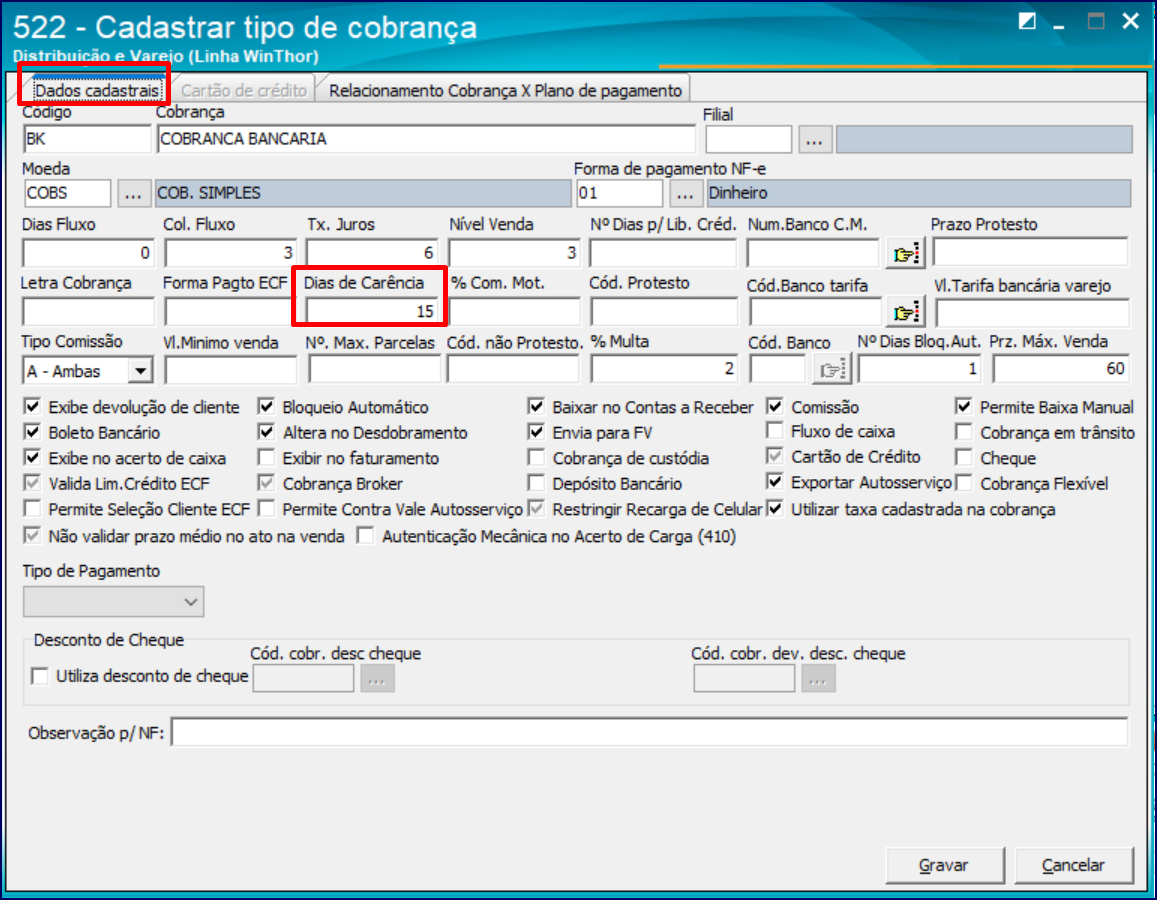This screenshot has width=1157, height=900.
Task: Open the Tipo de Pagamento combo box
Action: point(114,602)
